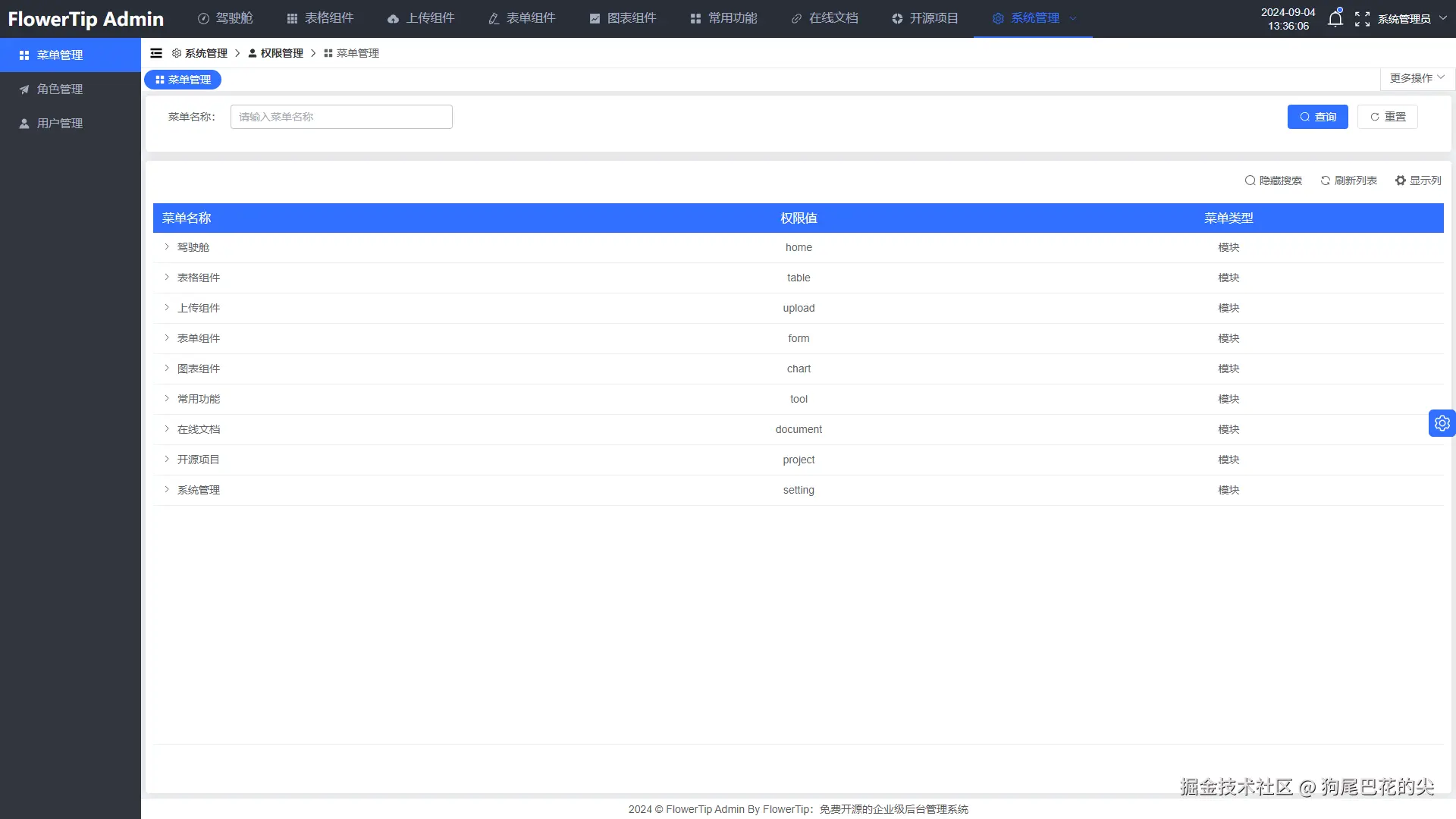Open 角色管理 in the sidebar
The width and height of the screenshot is (1456, 819).
click(60, 89)
